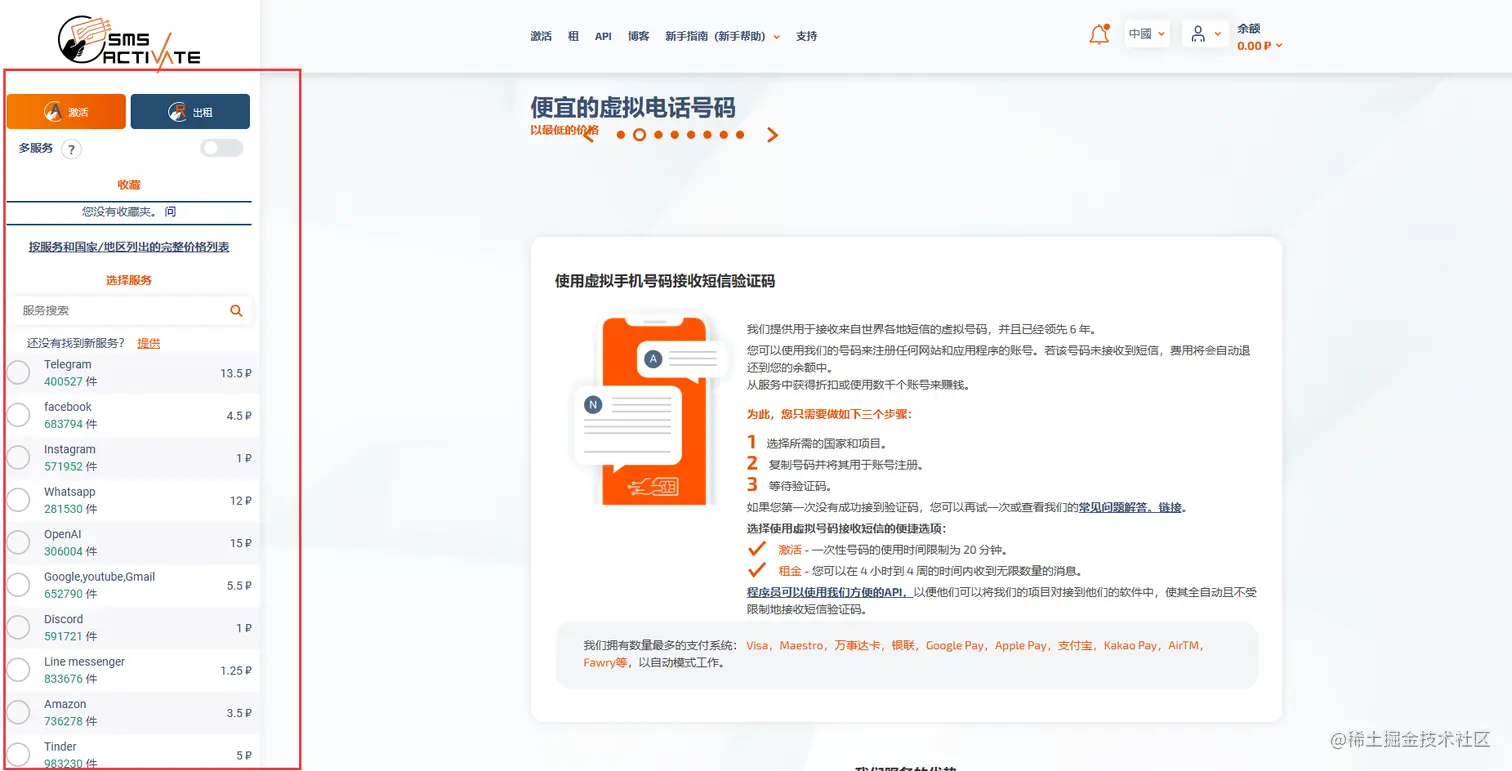Image resolution: width=1512 pixels, height=771 pixels.
Task: Click the carousel right arrow
Action: 772,134
